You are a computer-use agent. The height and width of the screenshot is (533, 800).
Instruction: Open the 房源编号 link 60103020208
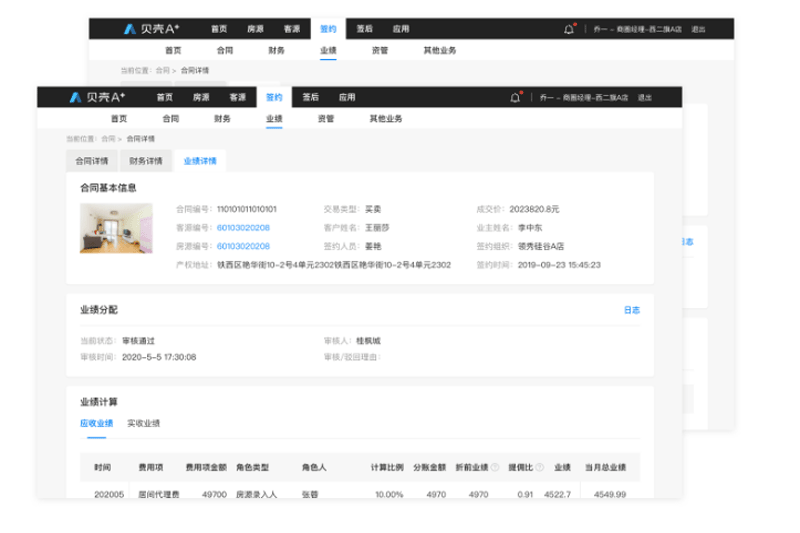click(x=243, y=246)
